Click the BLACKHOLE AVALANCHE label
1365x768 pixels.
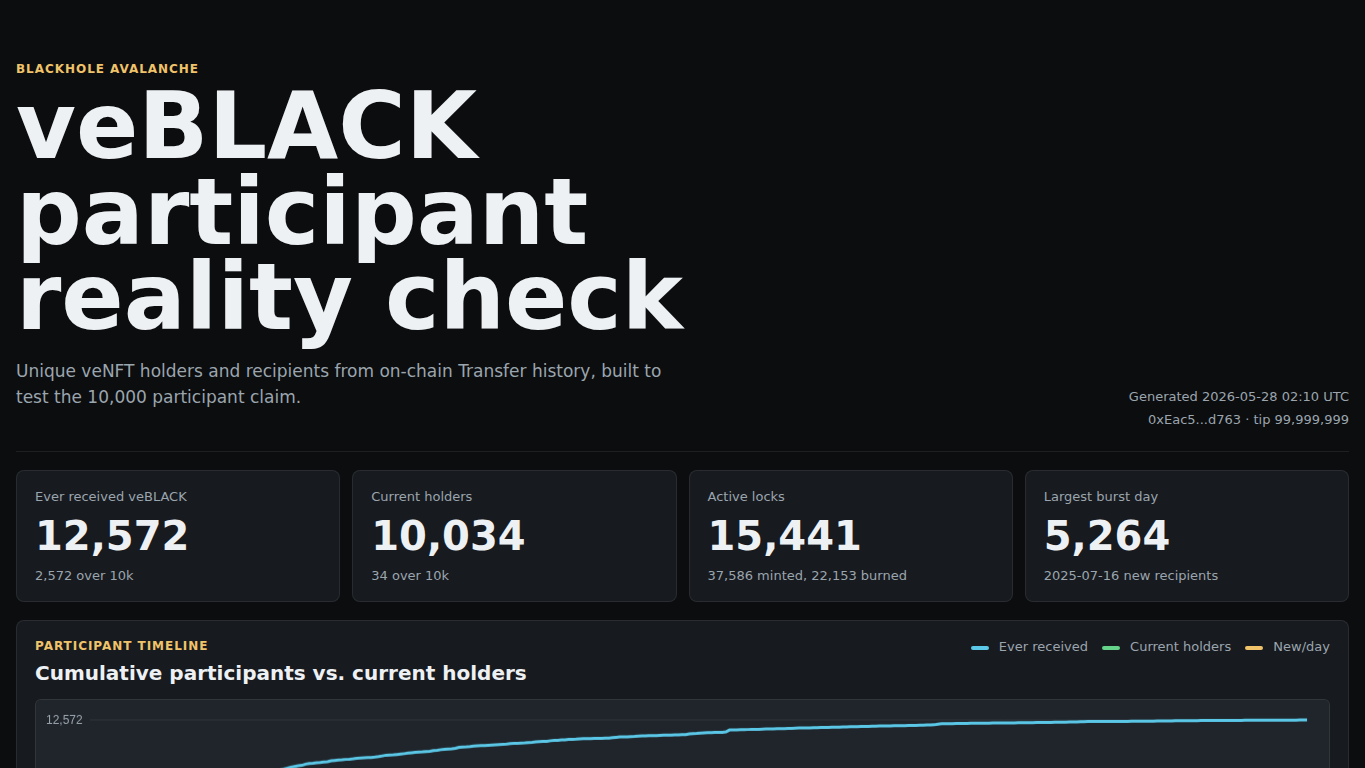(107, 69)
